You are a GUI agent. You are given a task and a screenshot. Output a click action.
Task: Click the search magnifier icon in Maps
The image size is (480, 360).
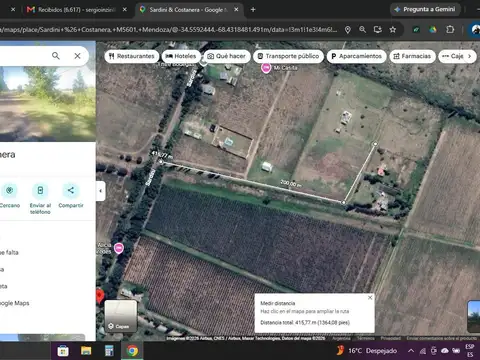coord(56,56)
